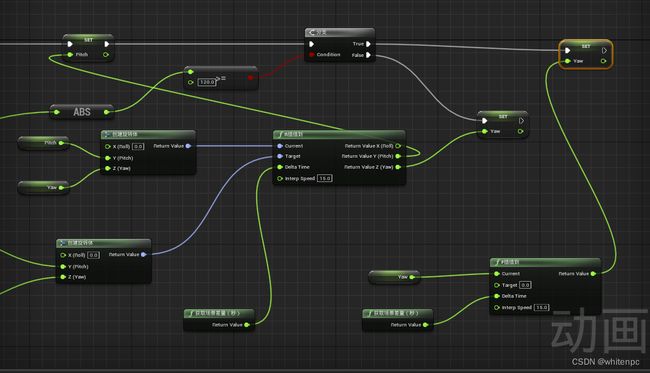This screenshot has height=373, width=650.
Task: Click the ABS node's input pin
Action: (x=56, y=112)
